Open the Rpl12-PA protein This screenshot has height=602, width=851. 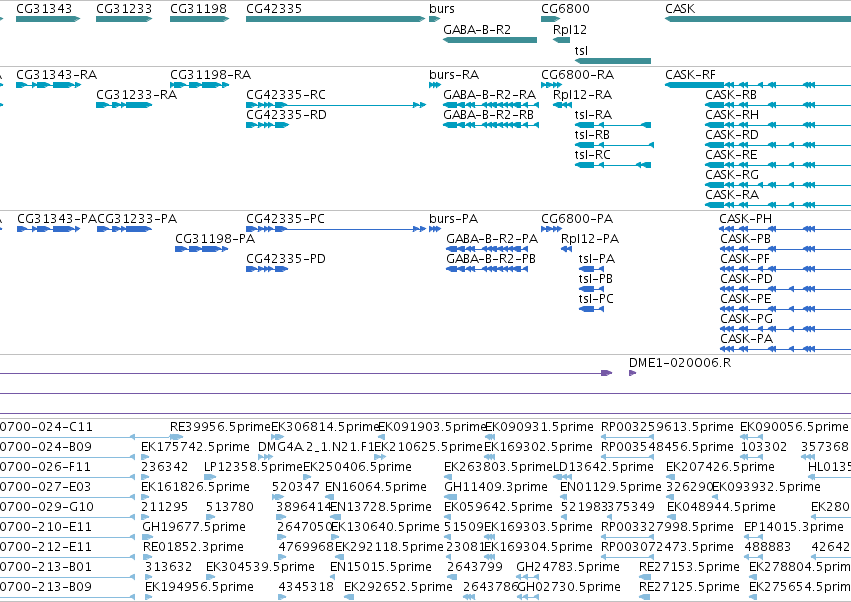[x=590, y=239]
